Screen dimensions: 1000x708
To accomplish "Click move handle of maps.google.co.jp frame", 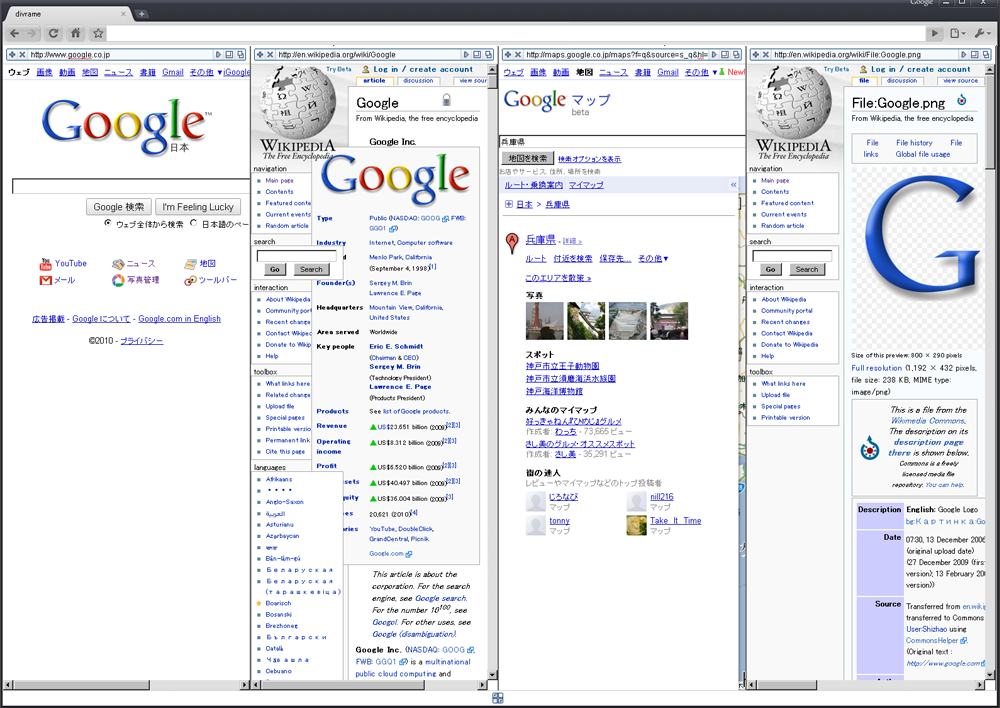I will click(507, 55).
